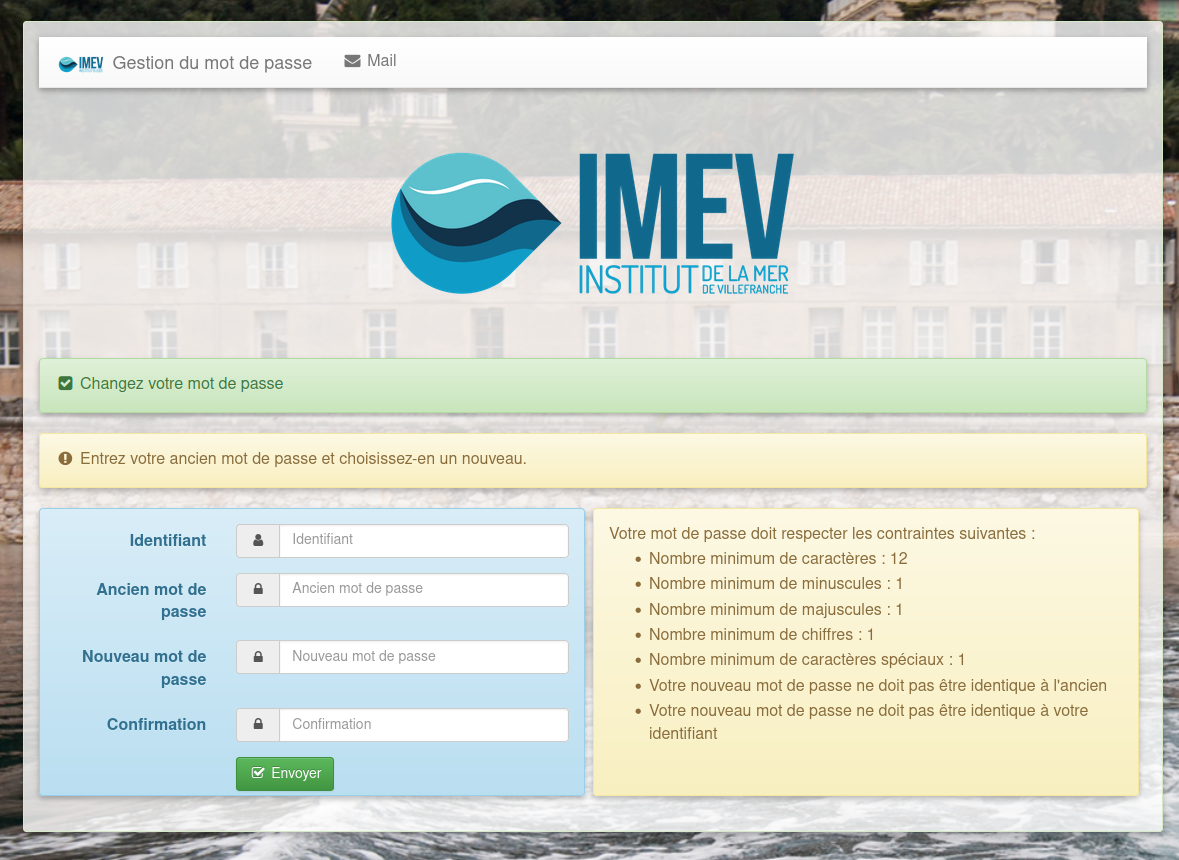The height and width of the screenshot is (860, 1179).
Task: Click 'Nombre minimum de chiffres : 1' rule
Action: click(x=762, y=634)
